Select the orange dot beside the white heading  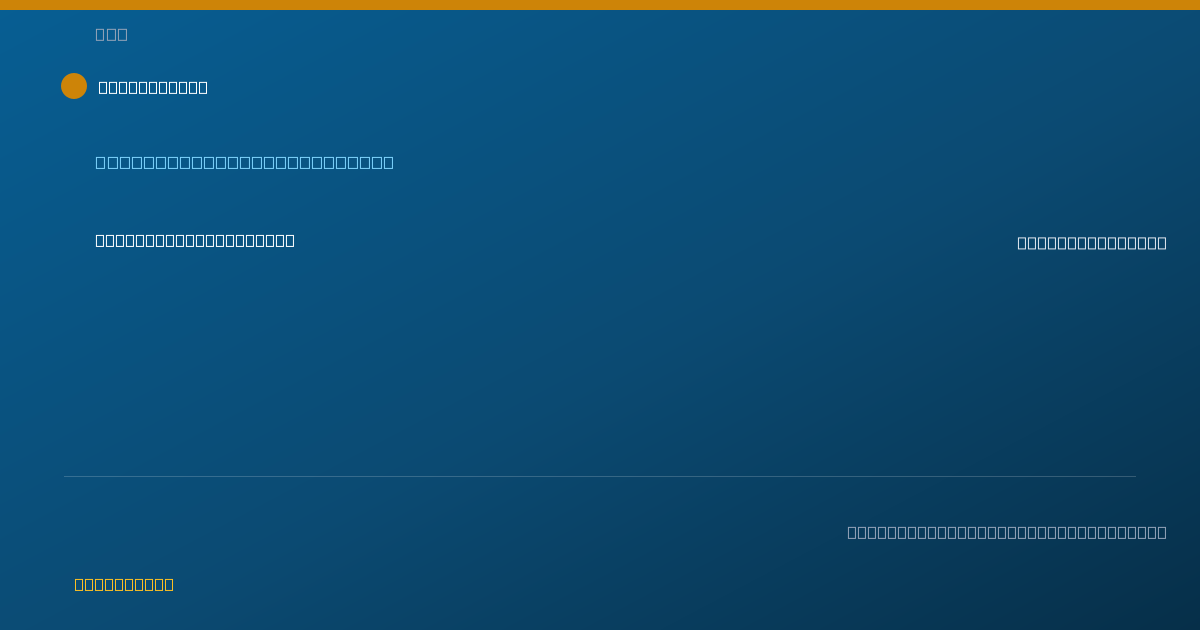(x=74, y=86)
